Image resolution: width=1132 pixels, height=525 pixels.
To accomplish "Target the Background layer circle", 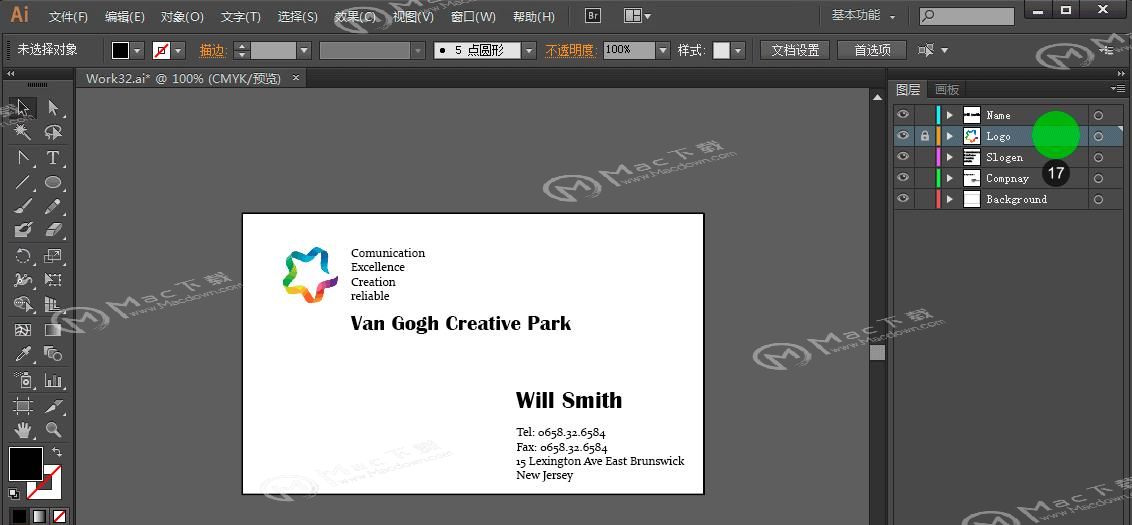I will pyautogui.click(x=1098, y=199).
